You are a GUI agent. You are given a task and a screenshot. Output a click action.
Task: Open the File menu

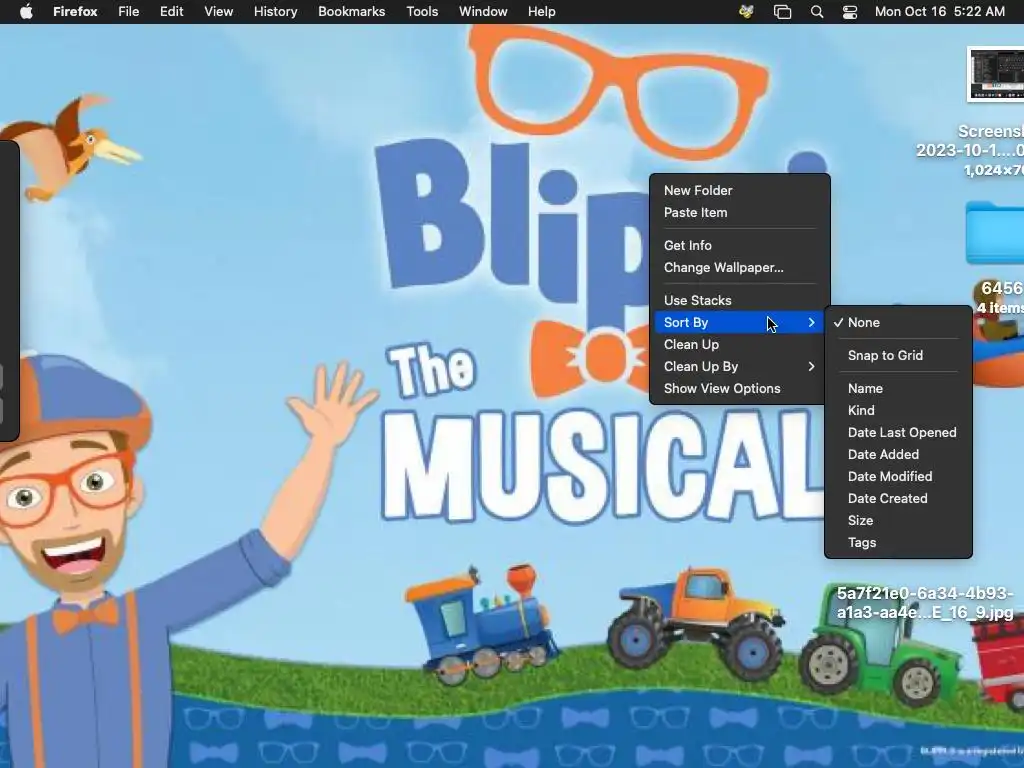129,12
